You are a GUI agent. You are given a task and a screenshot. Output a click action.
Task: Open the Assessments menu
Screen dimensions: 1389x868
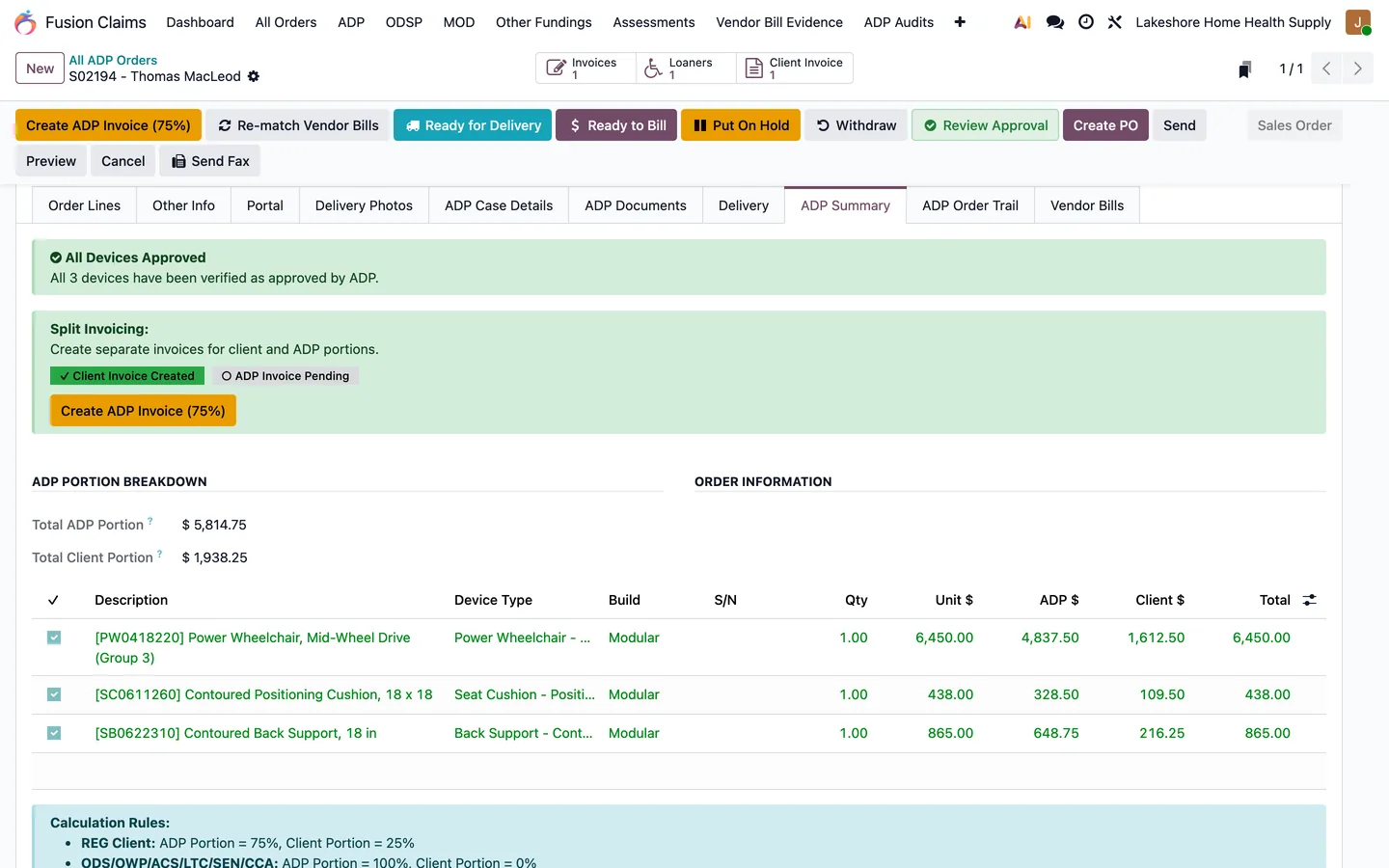(654, 22)
